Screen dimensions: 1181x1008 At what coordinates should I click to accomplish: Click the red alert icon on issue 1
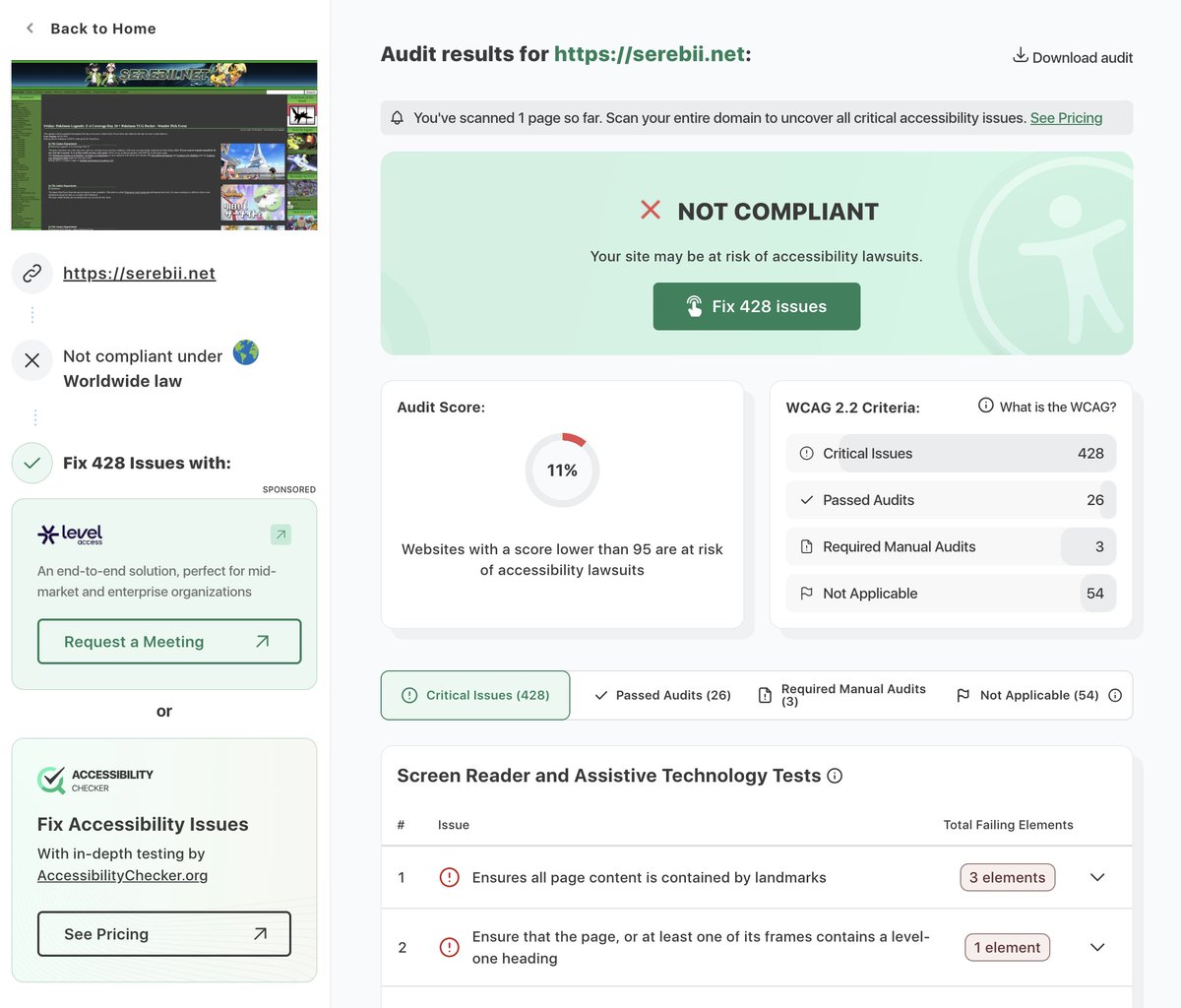pyautogui.click(x=450, y=877)
